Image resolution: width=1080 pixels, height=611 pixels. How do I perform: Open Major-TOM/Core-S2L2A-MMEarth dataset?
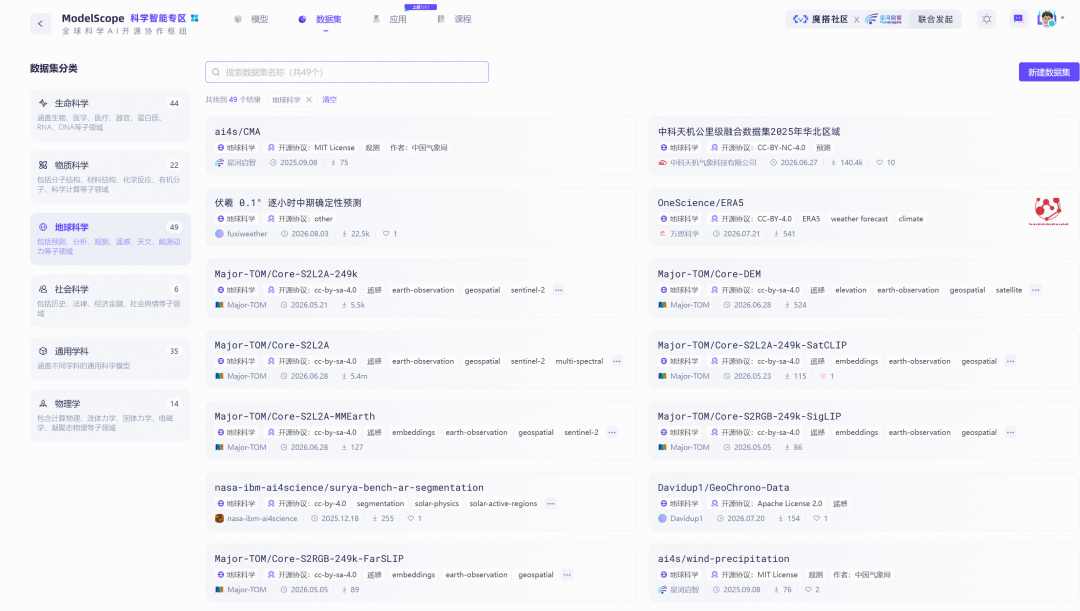[x=294, y=416]
